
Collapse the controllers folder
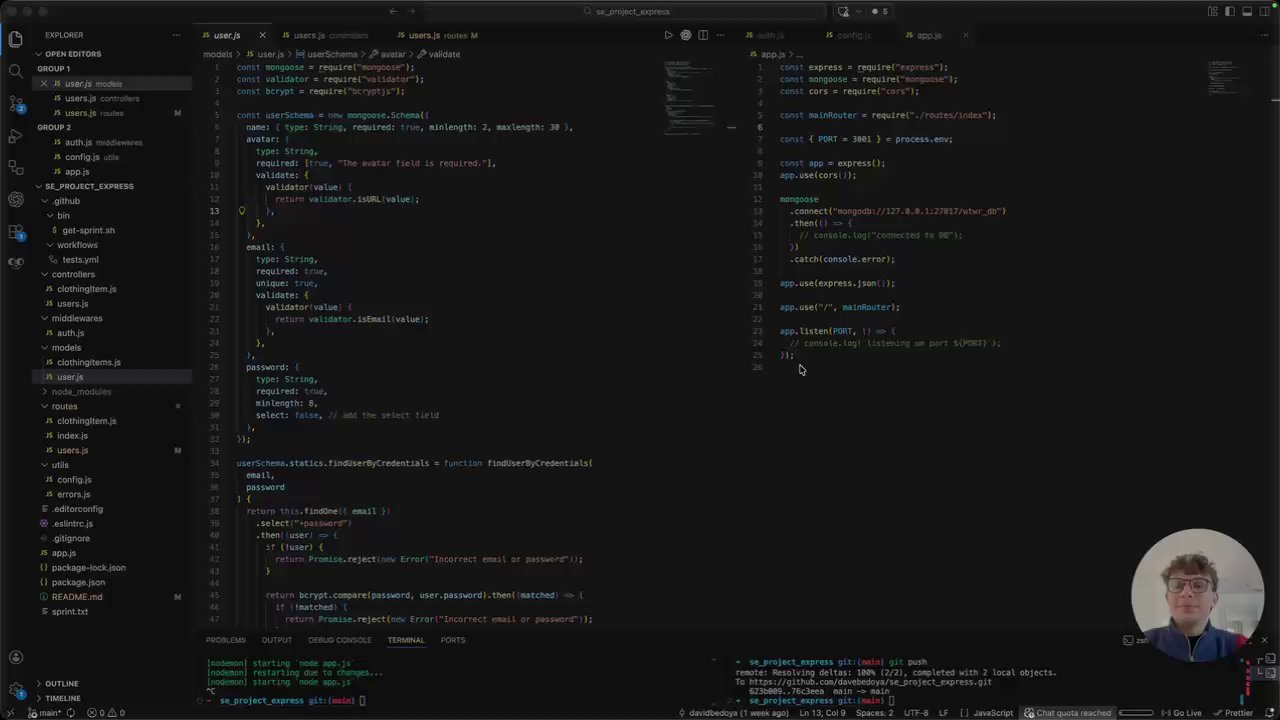73,274
